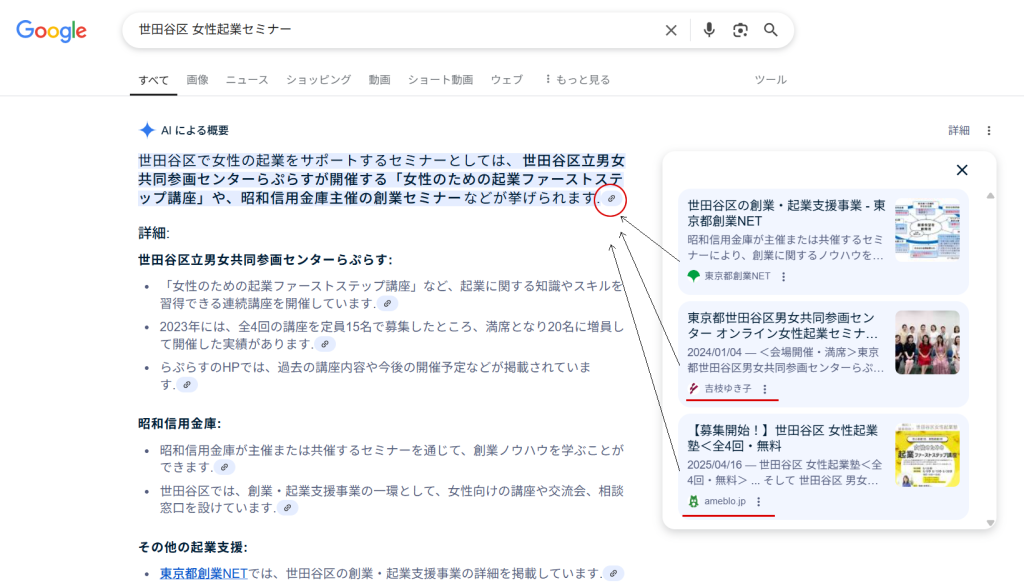
Task: Click the link icon after 学ぶことができます
Action: click(225, 467)
